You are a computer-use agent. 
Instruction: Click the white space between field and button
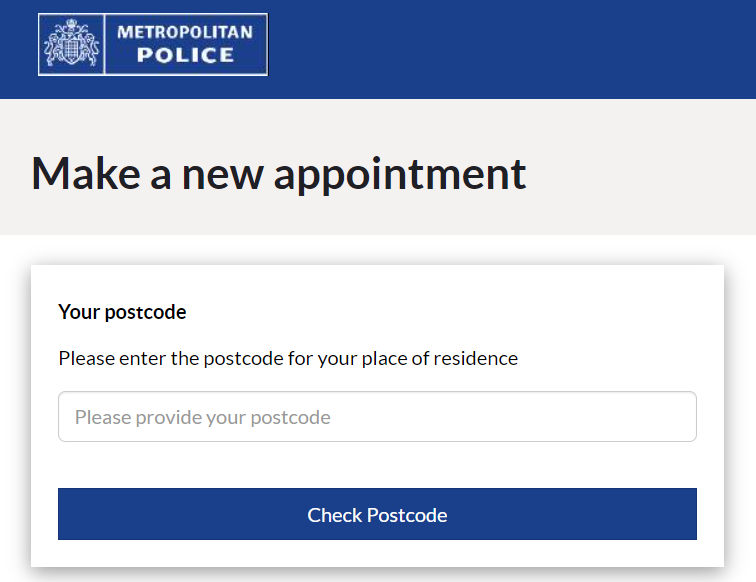(x=377, y=465)
